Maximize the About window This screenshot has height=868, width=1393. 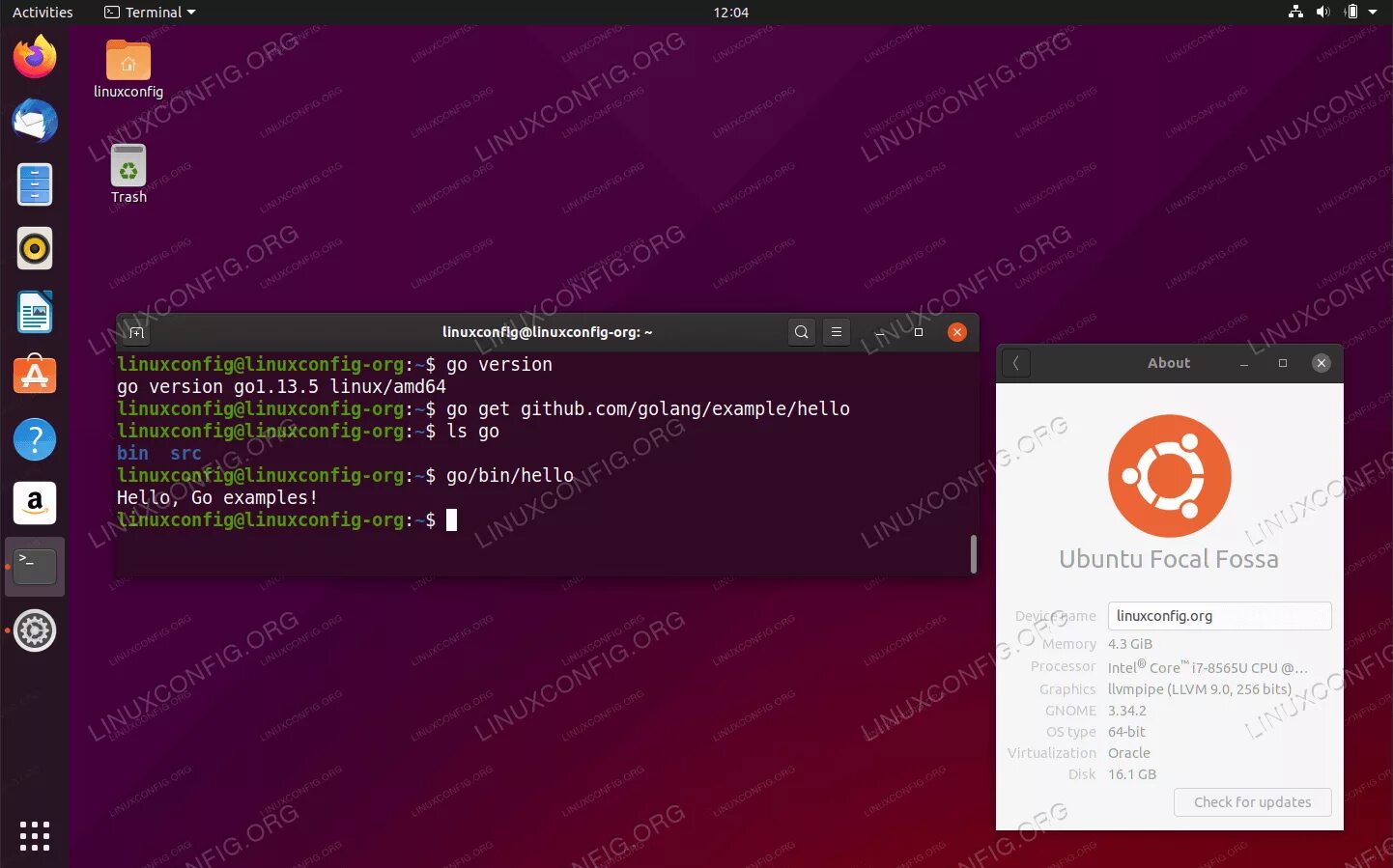[1283, 363]
